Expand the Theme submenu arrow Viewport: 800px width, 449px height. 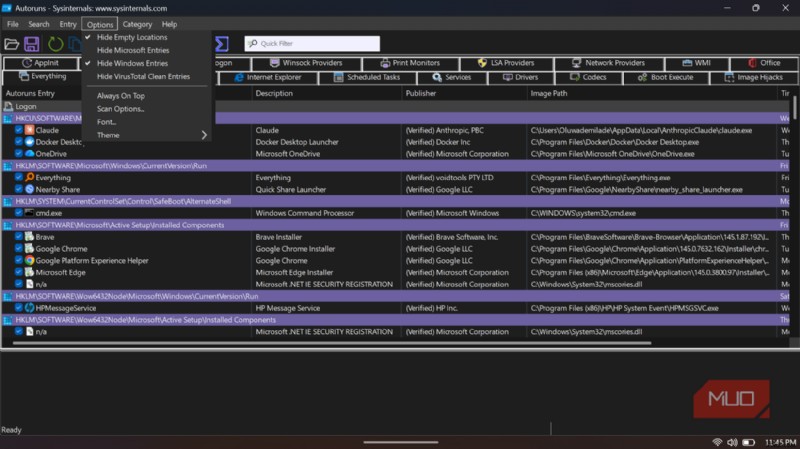pyautogui.click(x=204, y=135)
